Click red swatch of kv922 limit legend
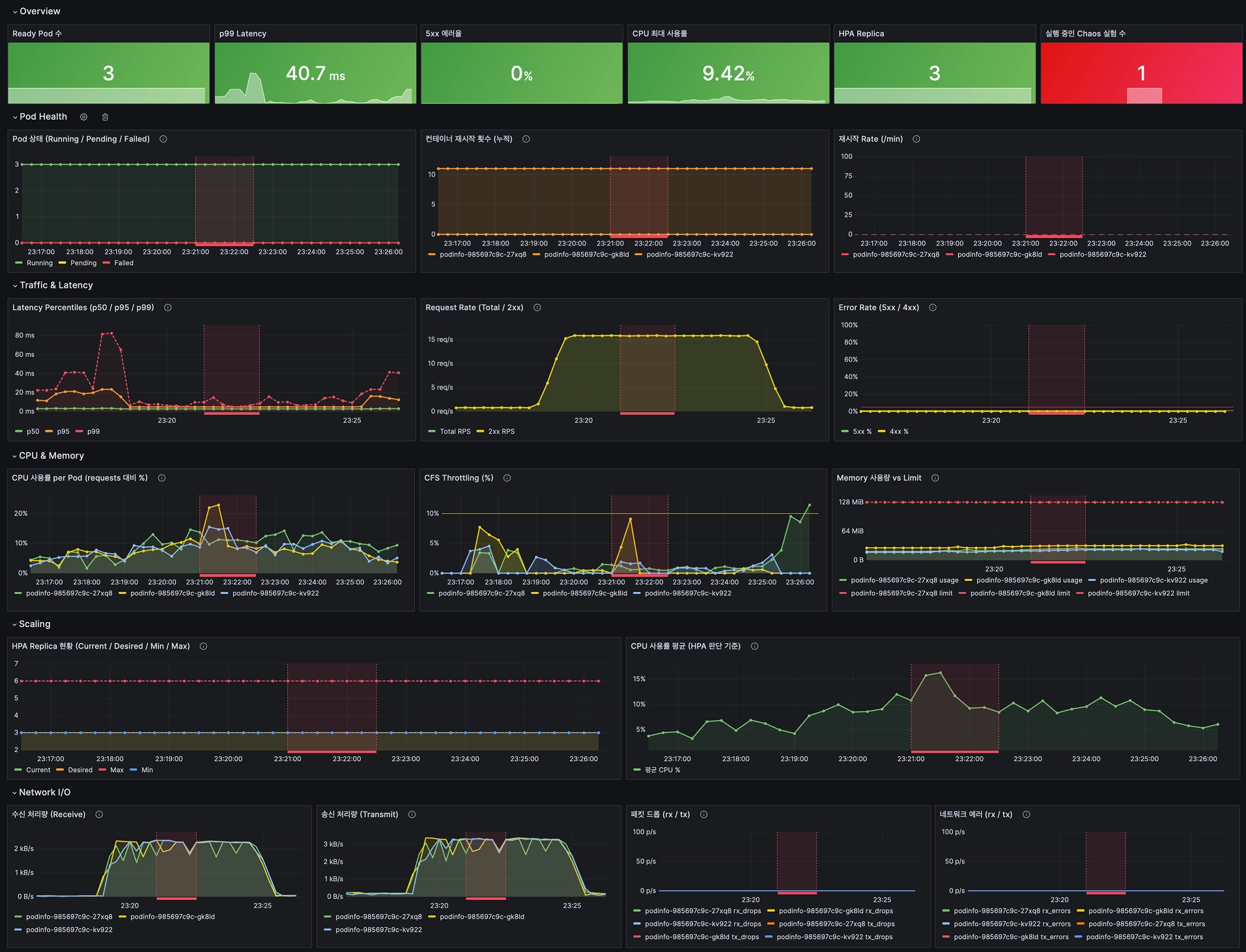Screen dimensions: 1246x952 coord(1080,593)
